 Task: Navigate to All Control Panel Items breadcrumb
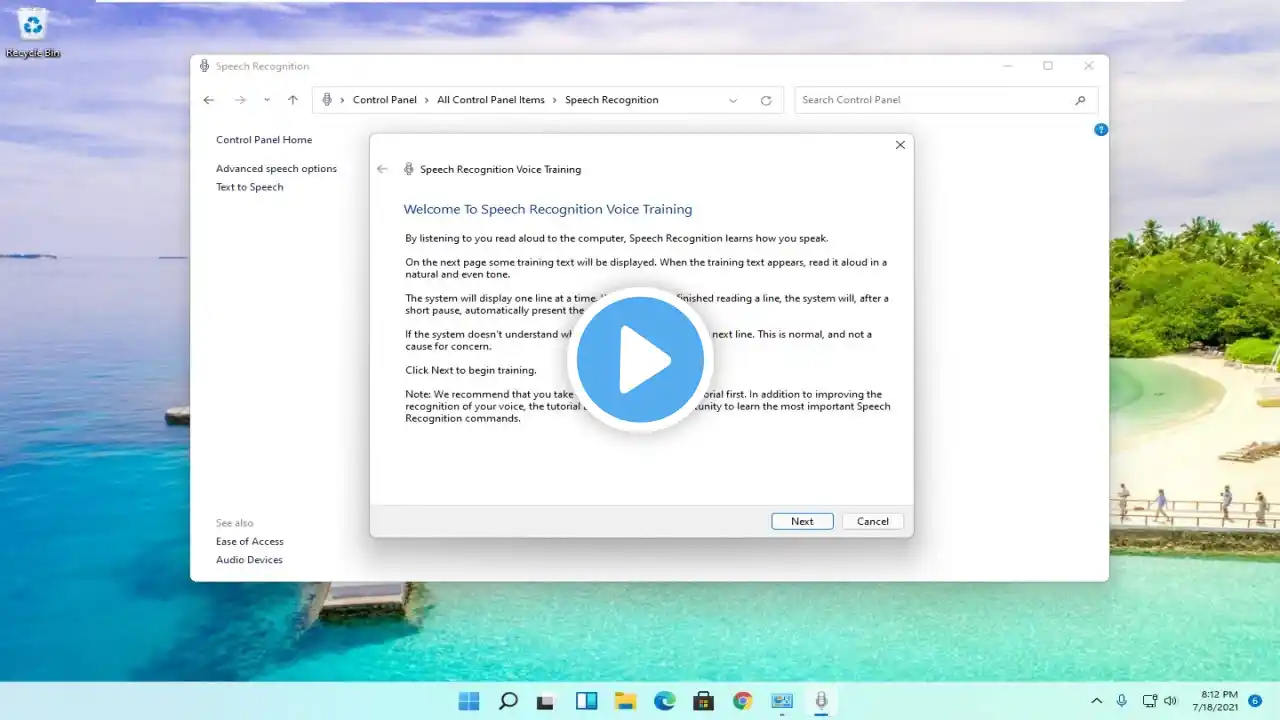(x=491, y=100)
